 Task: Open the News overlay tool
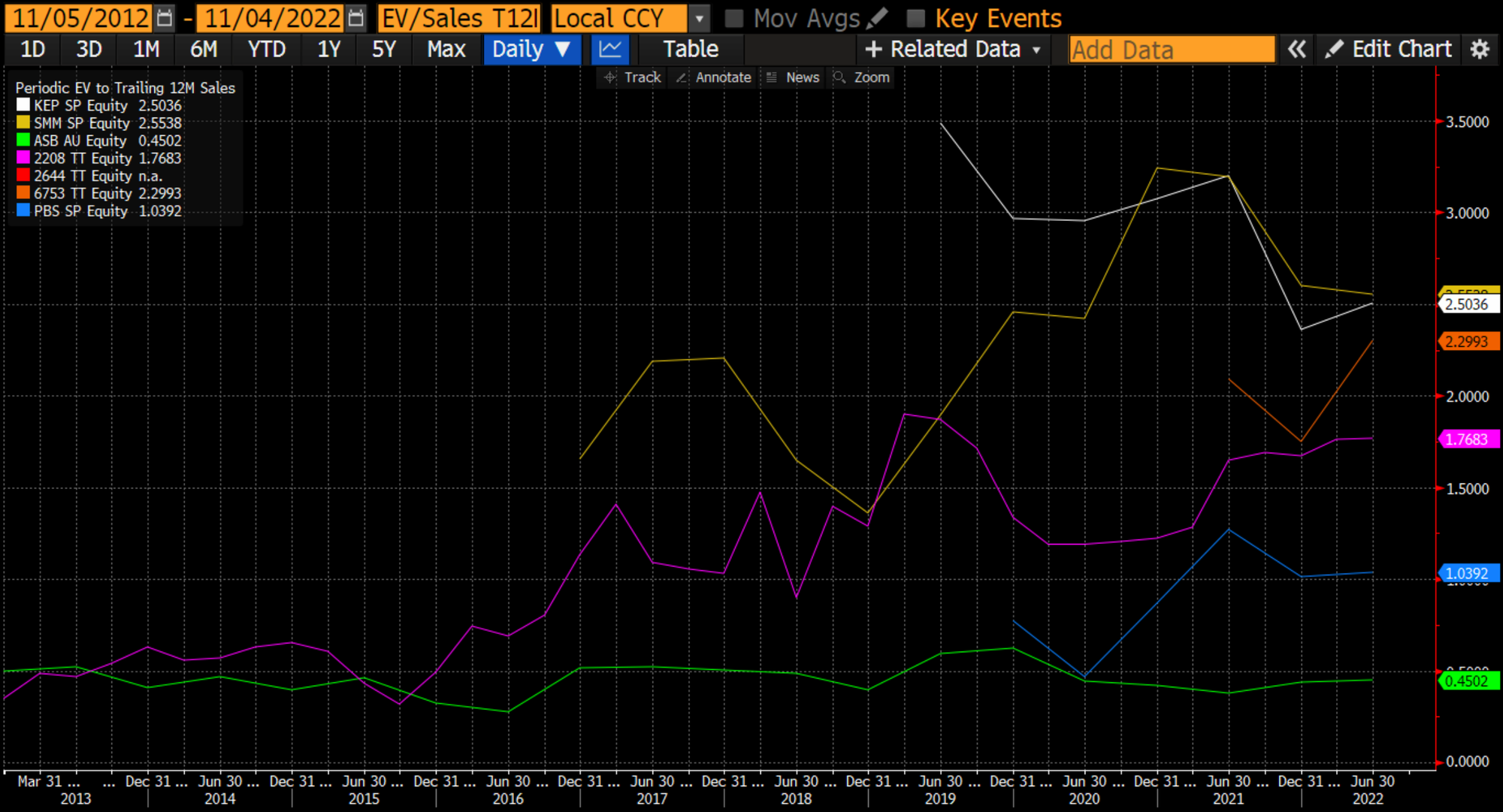pyautogui.click(x=793, y=77)
